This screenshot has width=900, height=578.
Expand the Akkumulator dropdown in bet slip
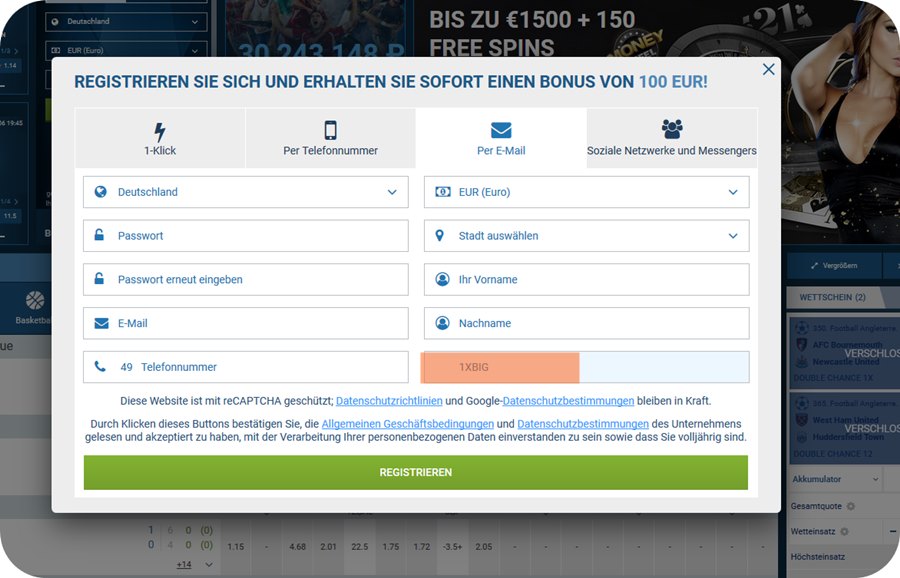[x=835, y=479]
